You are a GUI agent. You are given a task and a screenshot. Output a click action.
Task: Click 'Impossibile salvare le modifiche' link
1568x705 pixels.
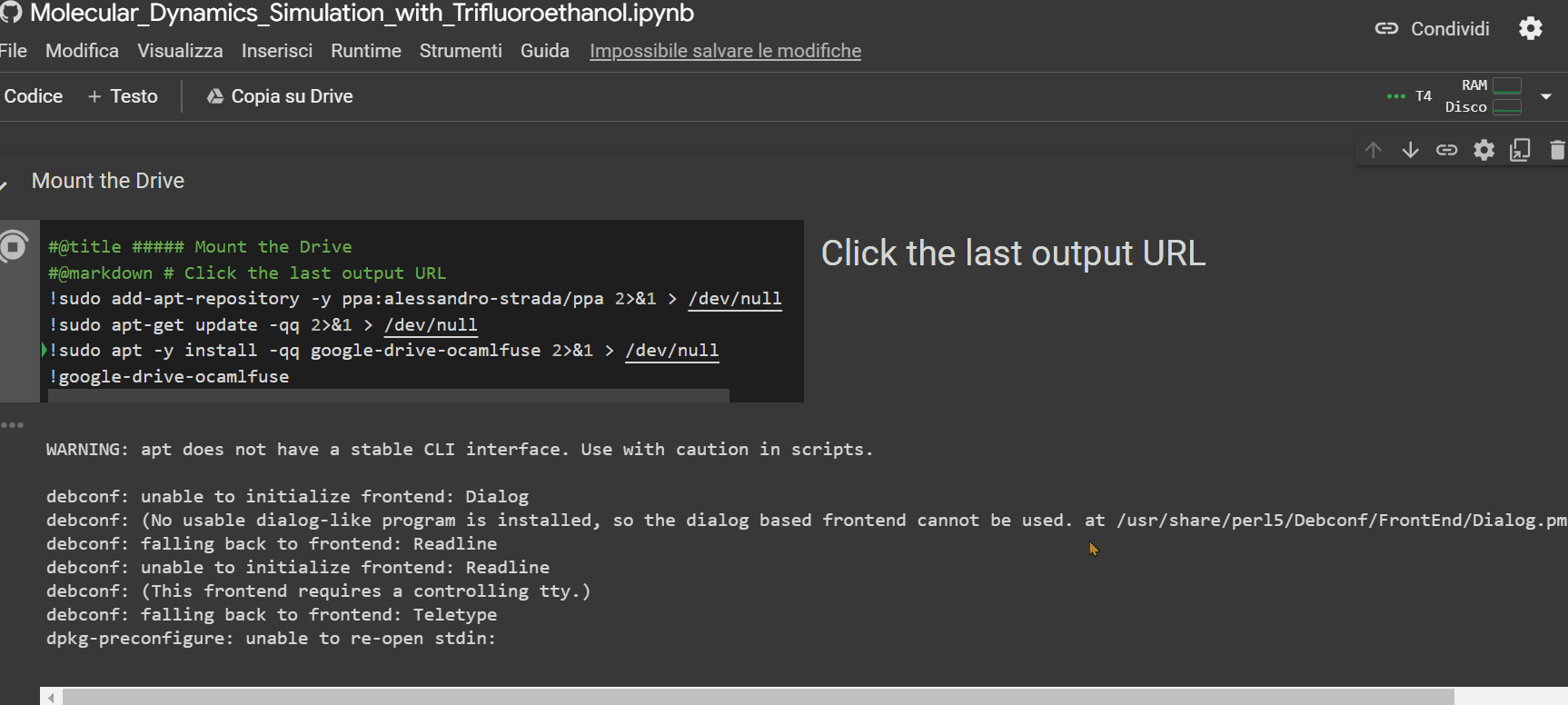pyautogui.click(x=725, y=51)
